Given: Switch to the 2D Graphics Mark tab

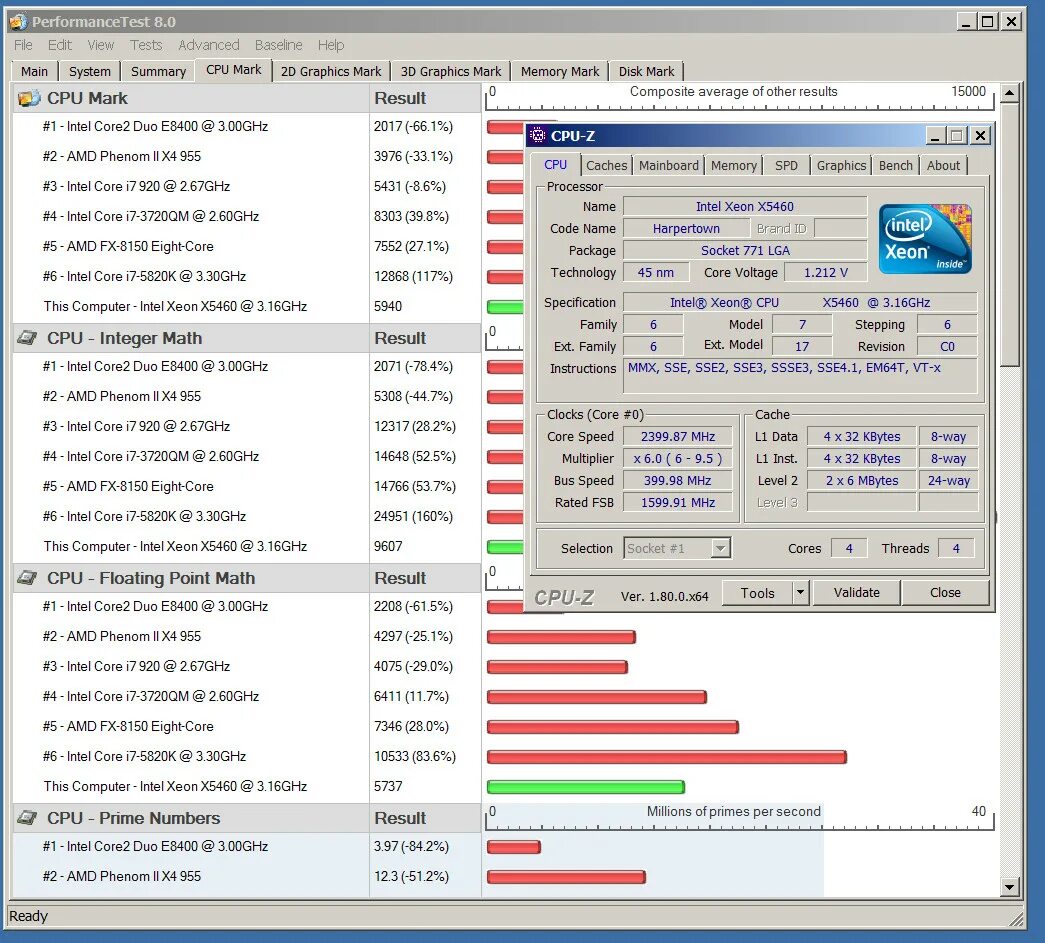Looking at the screenshot, I should coord(331,71).
